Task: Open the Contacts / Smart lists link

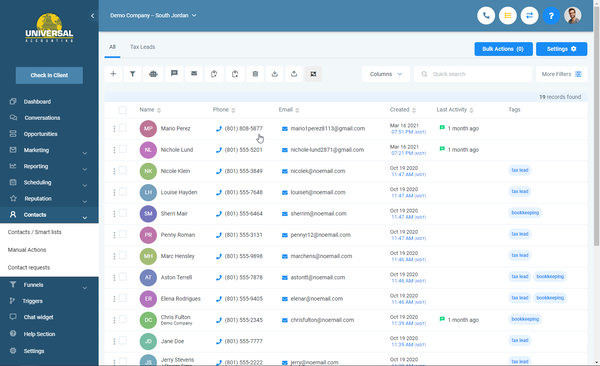Action: (x=34, y=232)
